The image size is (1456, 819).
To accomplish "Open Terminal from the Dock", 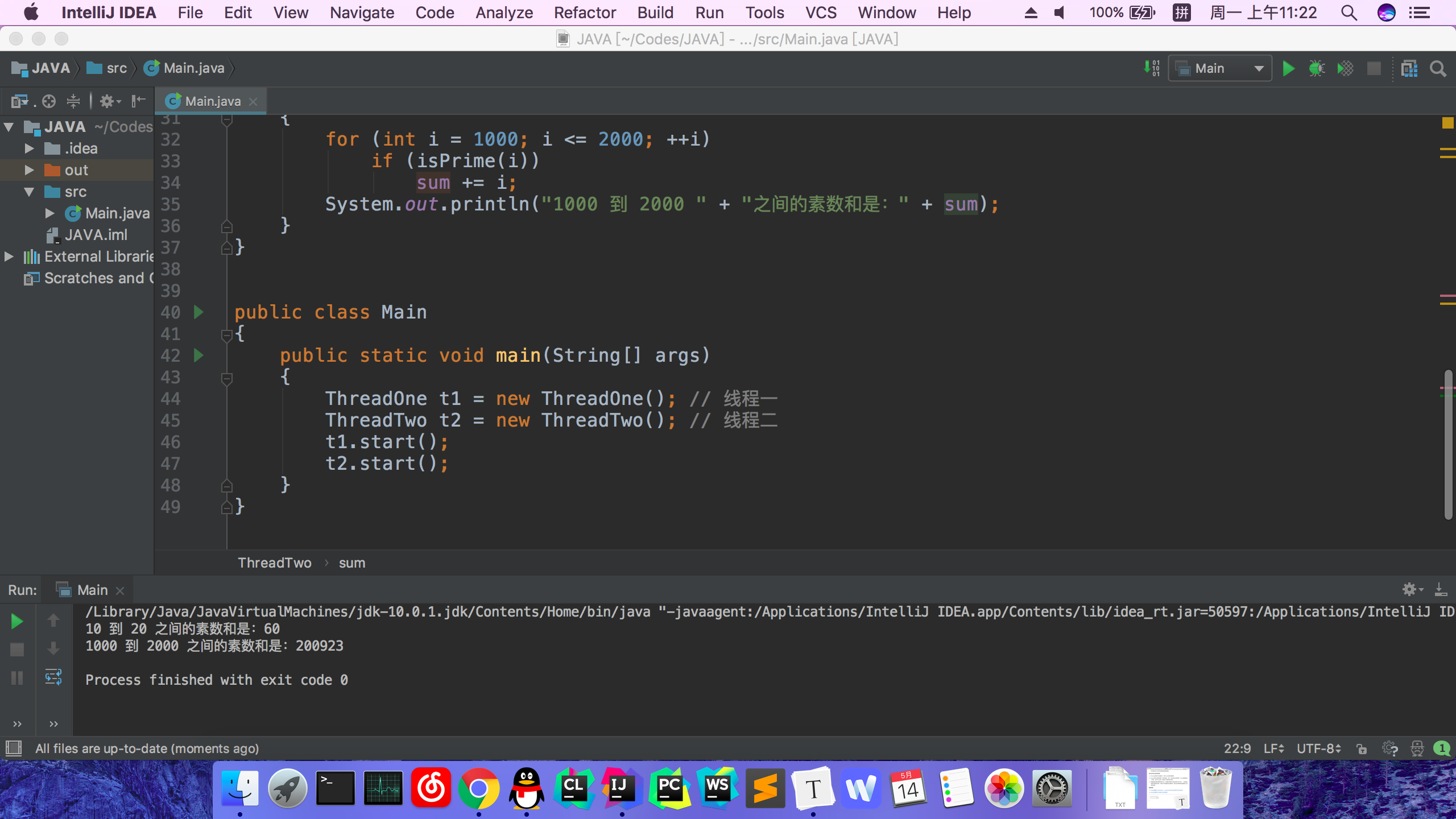I will [335, 788].
